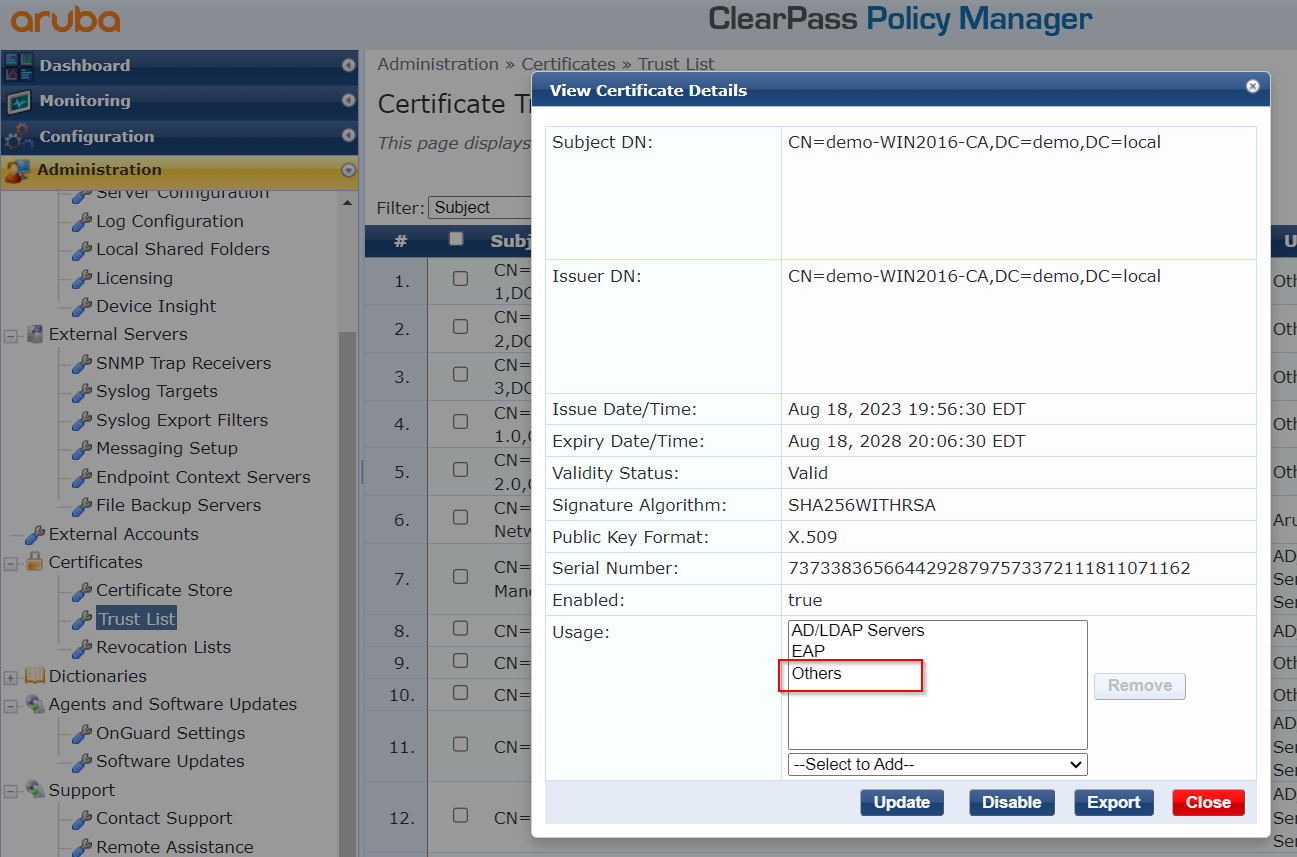
Task: Click wrench icon beside Certificate Store
Action: (82, 591)
